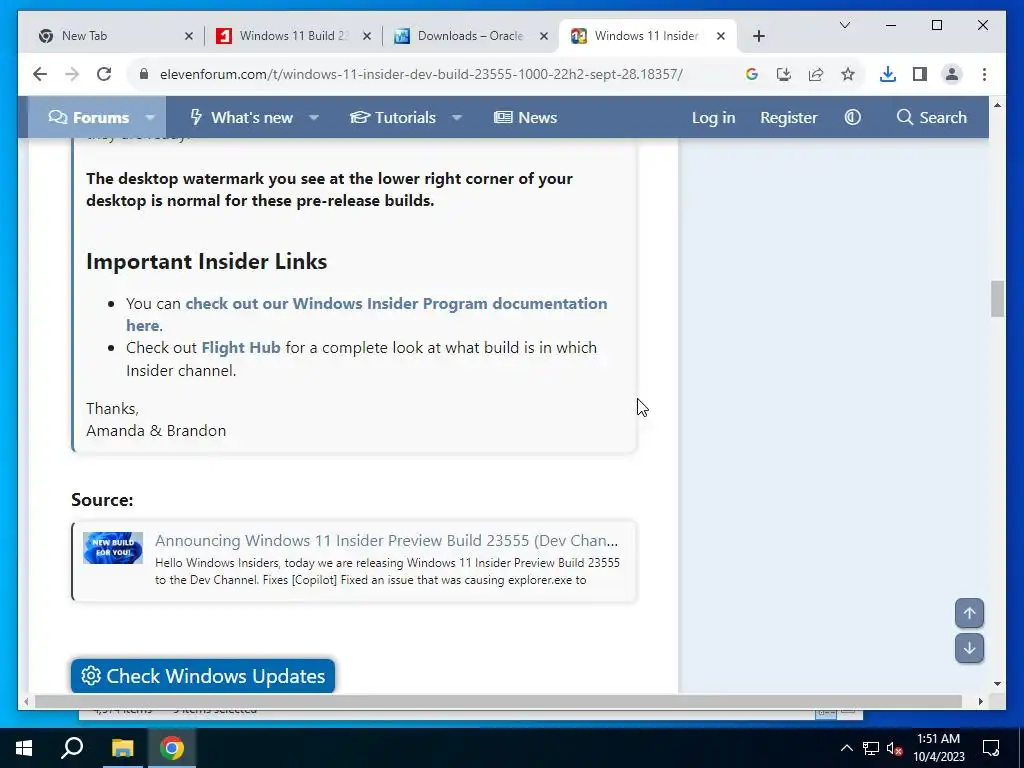Share this page icon

coord(816,74)
